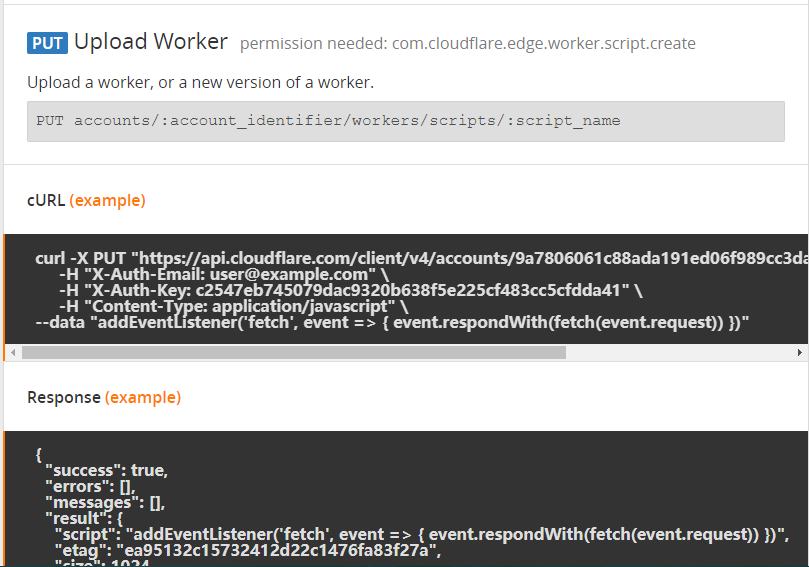Select the permission needed text

click(467, 44)
